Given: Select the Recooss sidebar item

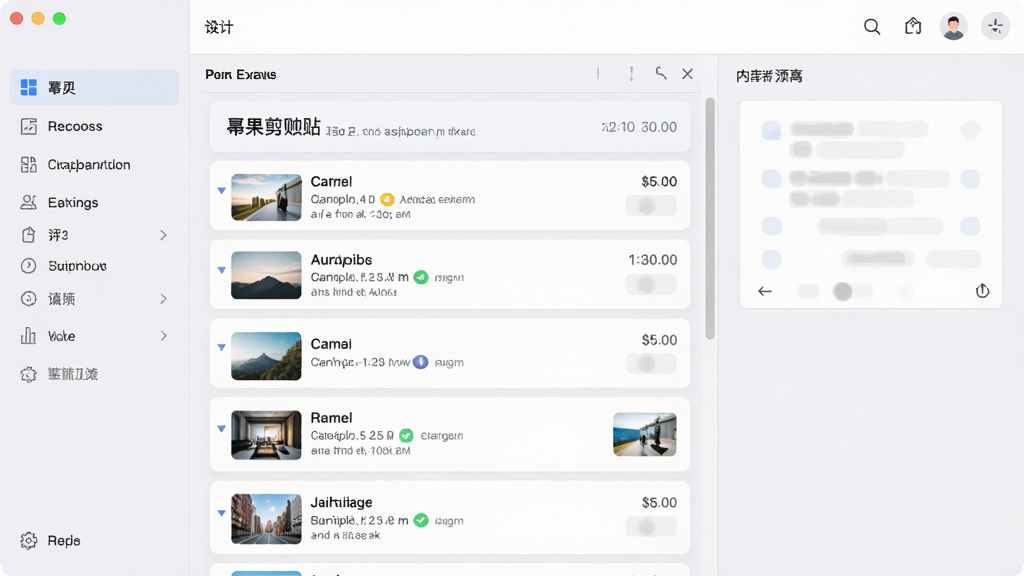Looking at the screenshot, I should (x=94, y=126).
